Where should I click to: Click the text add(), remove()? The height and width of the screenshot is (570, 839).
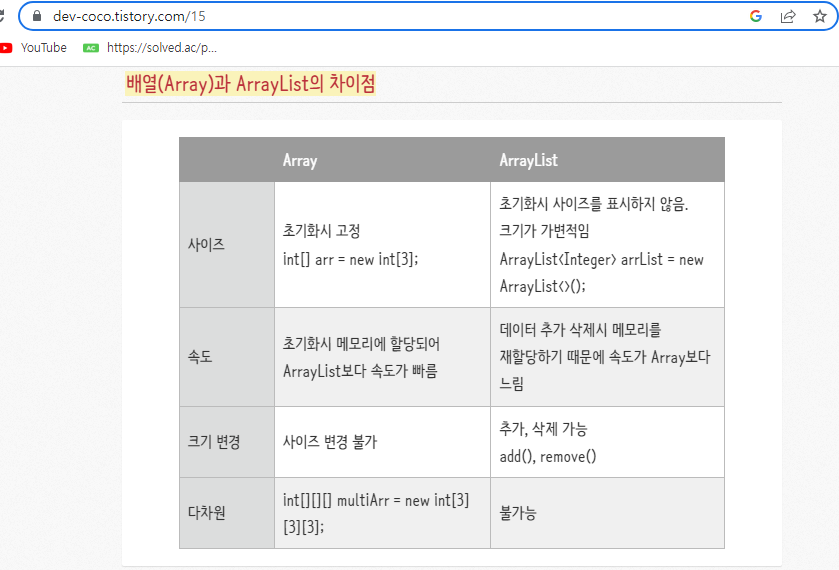coord(548,457)
